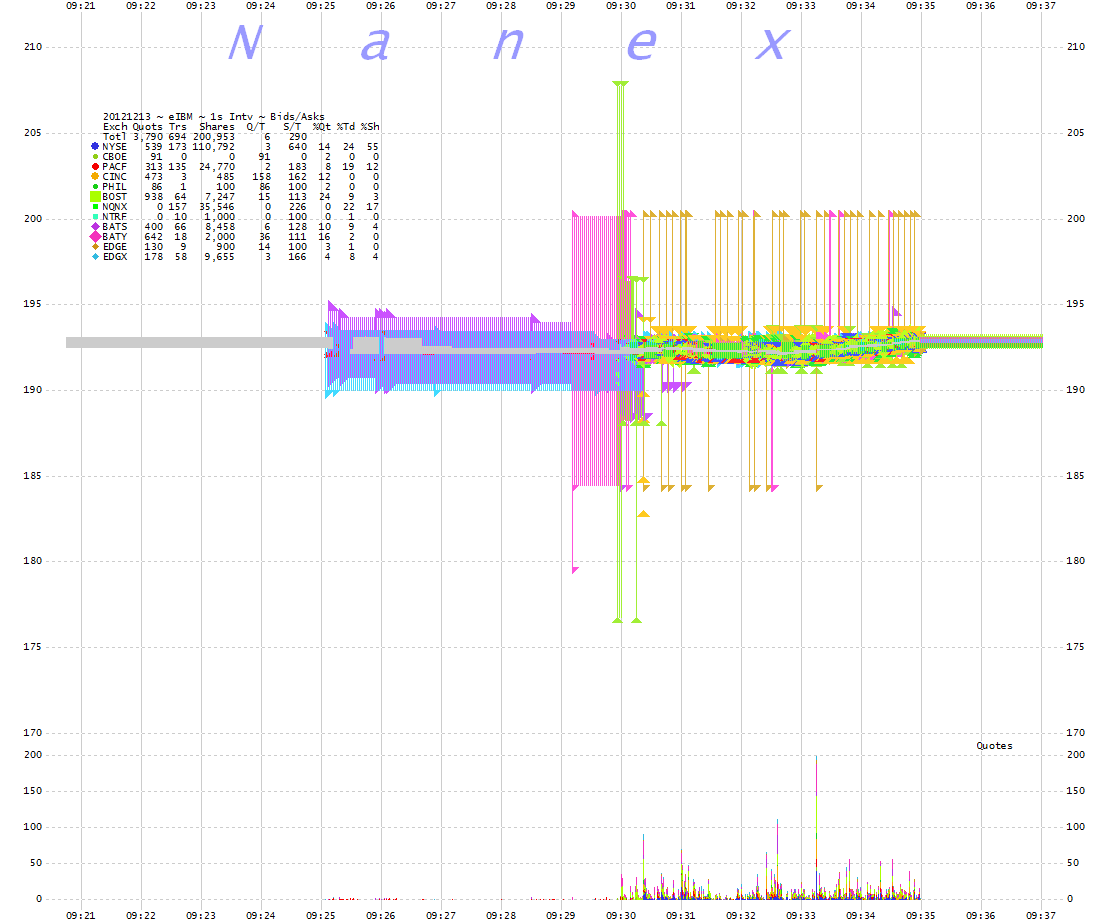
Task: Click the blue NYSE legend marker
Action: click(x=95, y=146)
